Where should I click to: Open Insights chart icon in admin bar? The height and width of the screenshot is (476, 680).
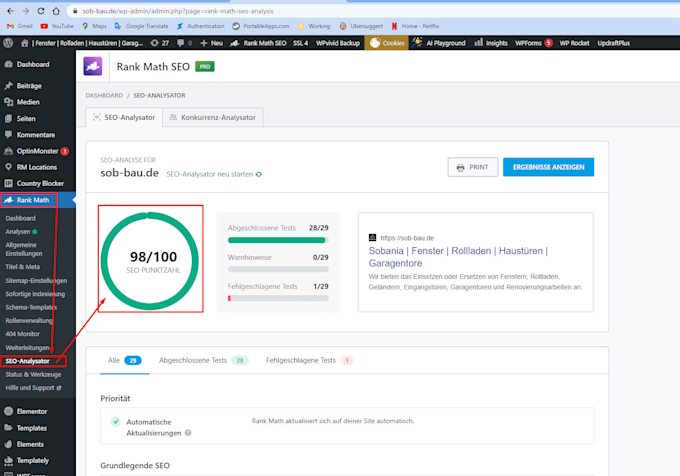click(478, 42)
